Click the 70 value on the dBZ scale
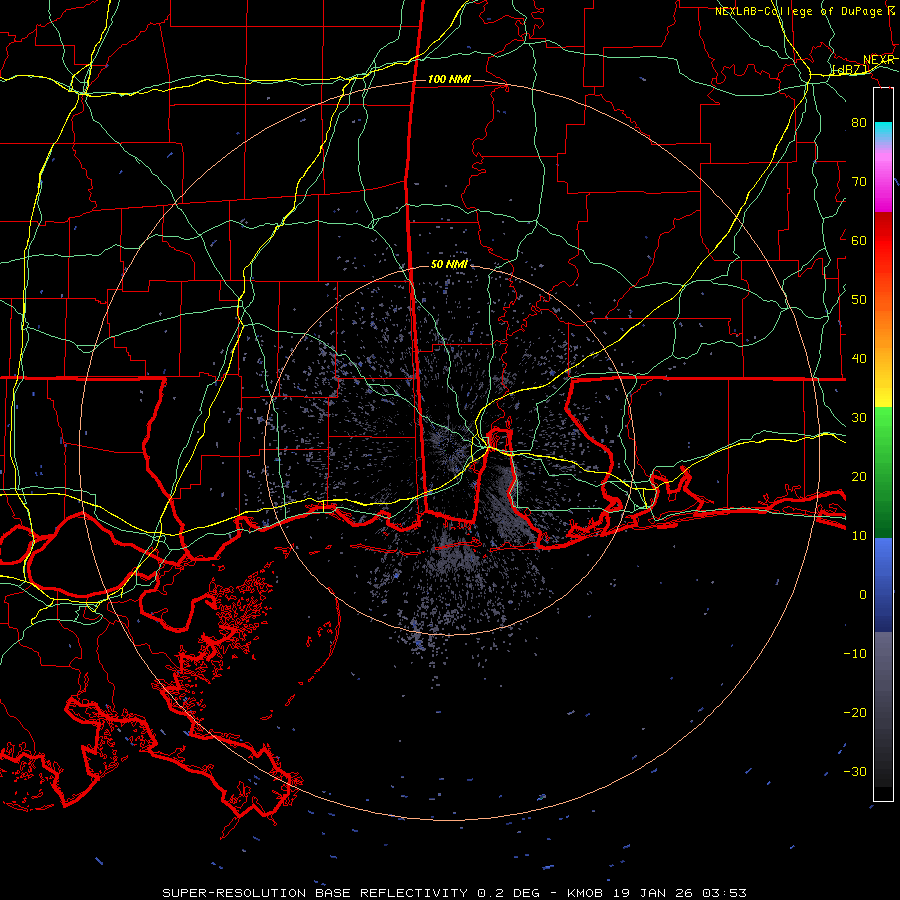900x900 pixels. 859,181
